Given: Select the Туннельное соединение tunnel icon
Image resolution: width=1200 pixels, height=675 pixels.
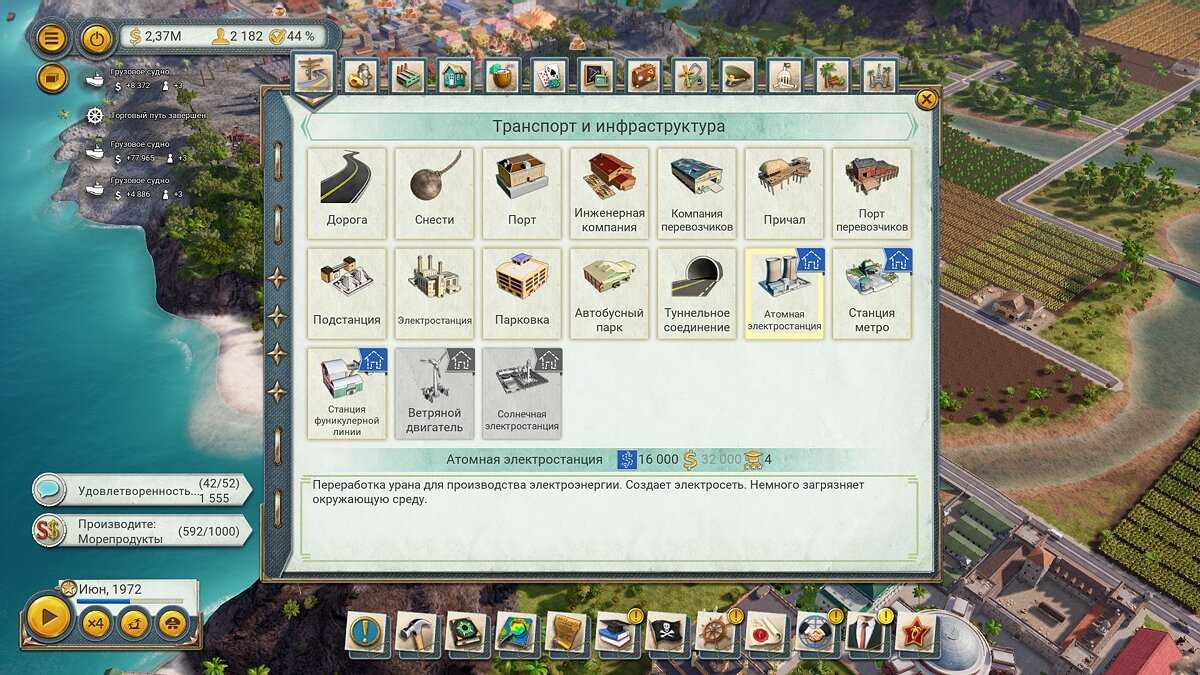Looking at the screenshot, I should pyautogui.click(x=697, y=292).
